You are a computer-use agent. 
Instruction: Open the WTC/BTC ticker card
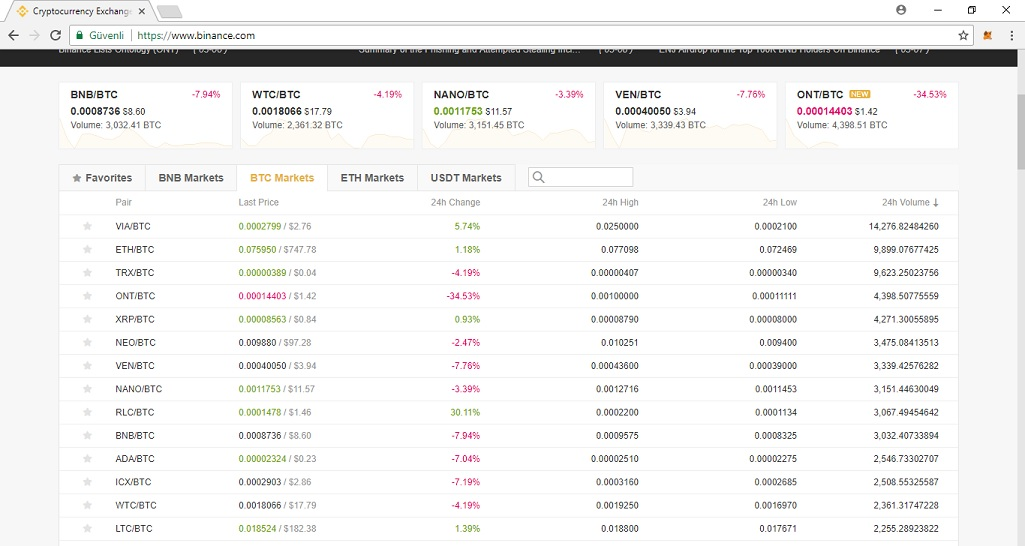click(327, 115)
